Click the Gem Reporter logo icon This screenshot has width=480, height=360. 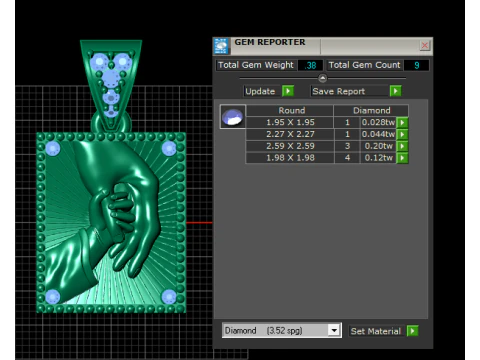coord(221,46)
